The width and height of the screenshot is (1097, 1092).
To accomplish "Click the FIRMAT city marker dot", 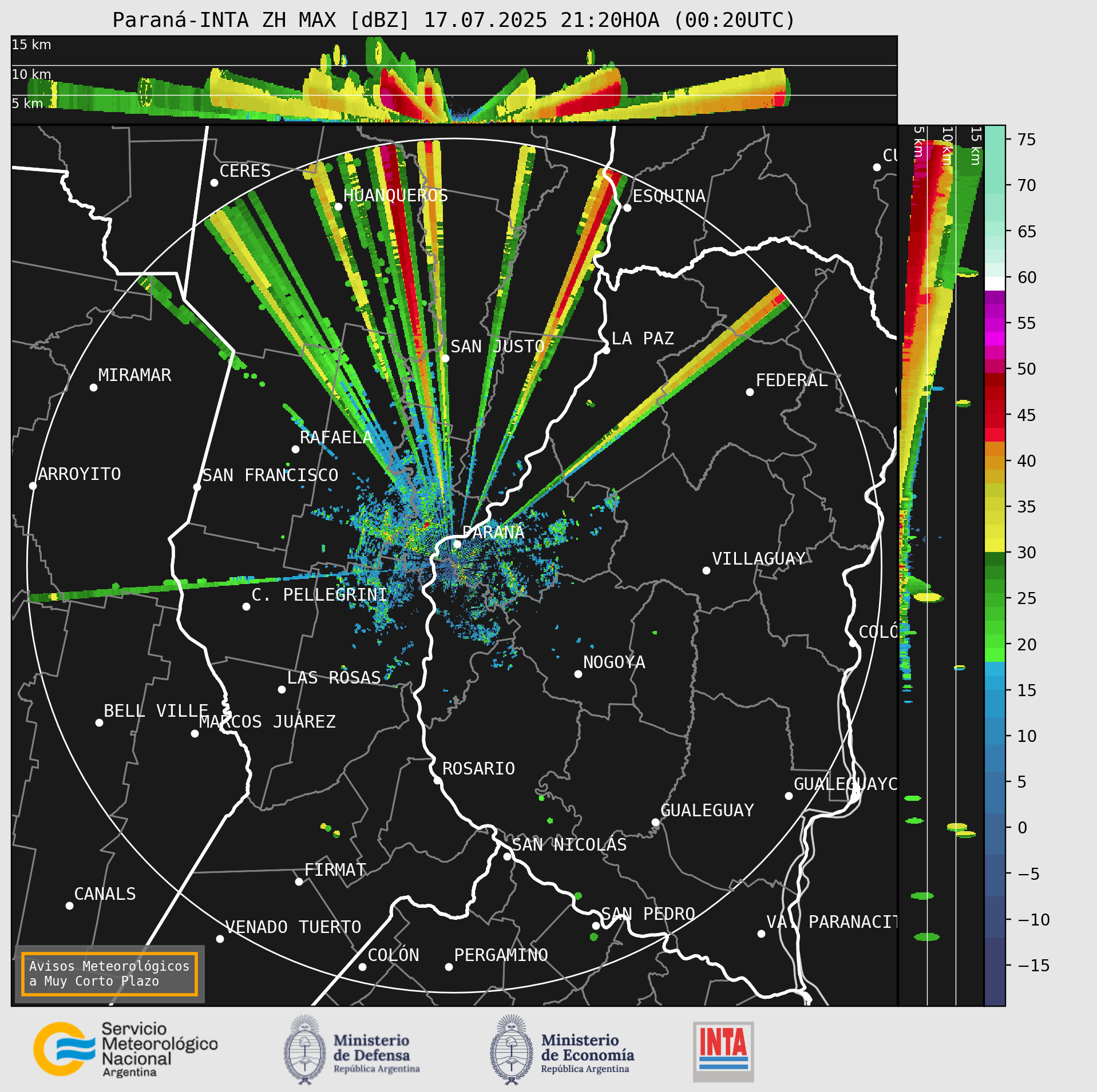I will click(299, 881).
